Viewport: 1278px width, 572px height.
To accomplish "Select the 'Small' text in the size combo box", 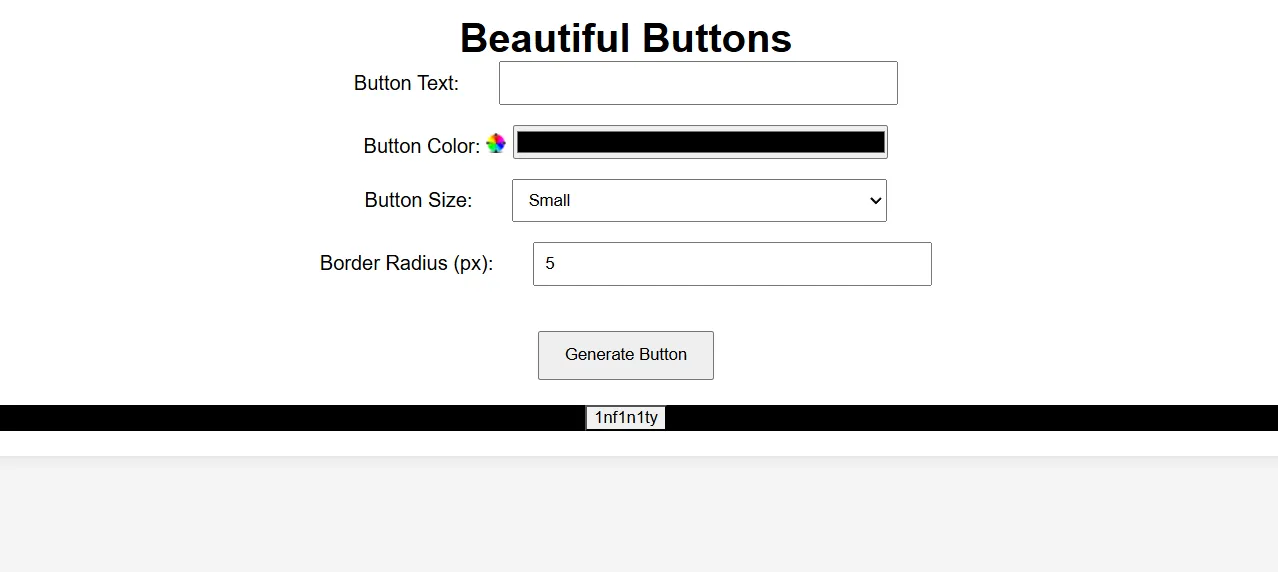I will tap(549, 200).
